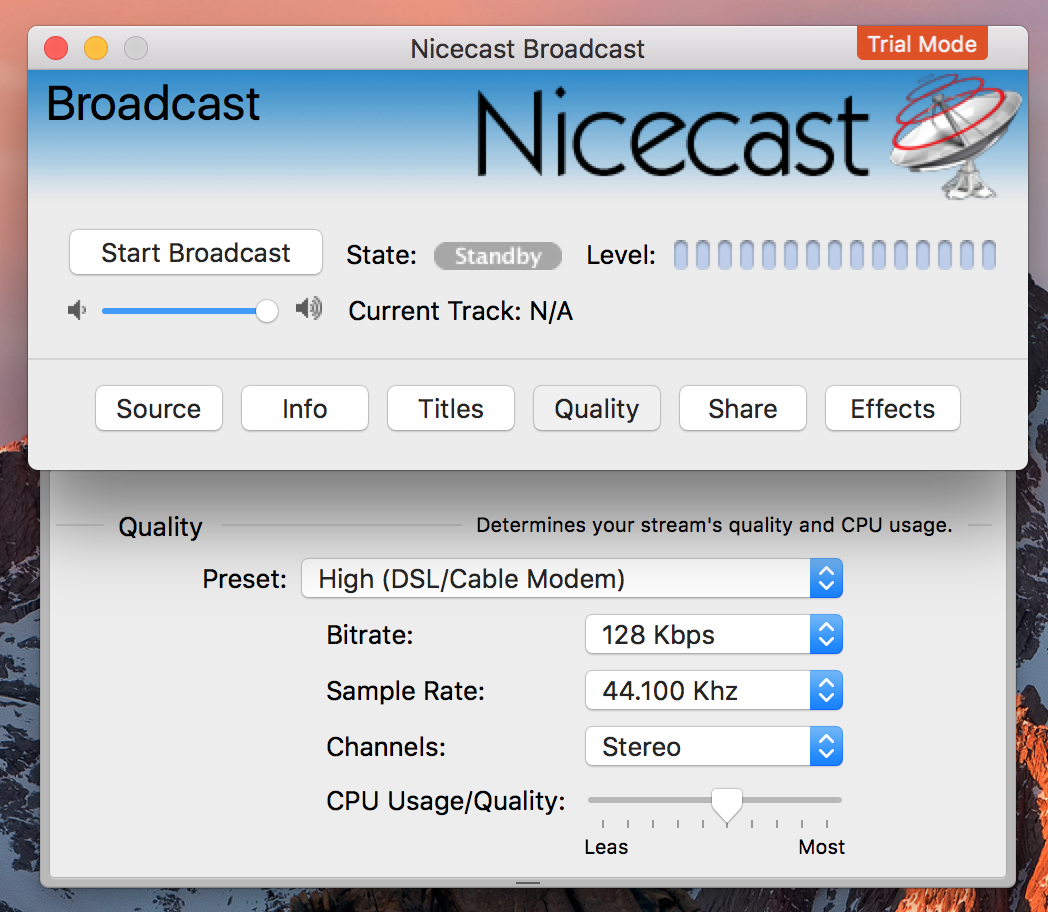Click the Quality section heading
Screen dimensions: 1048x912
click(x=160, y=527)
